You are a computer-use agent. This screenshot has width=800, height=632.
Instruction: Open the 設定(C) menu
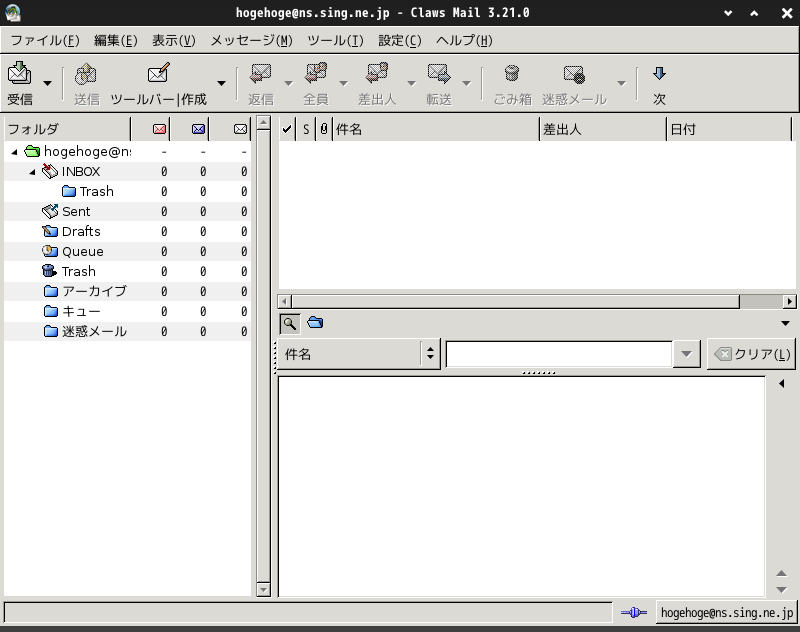(x=400, y=40)
